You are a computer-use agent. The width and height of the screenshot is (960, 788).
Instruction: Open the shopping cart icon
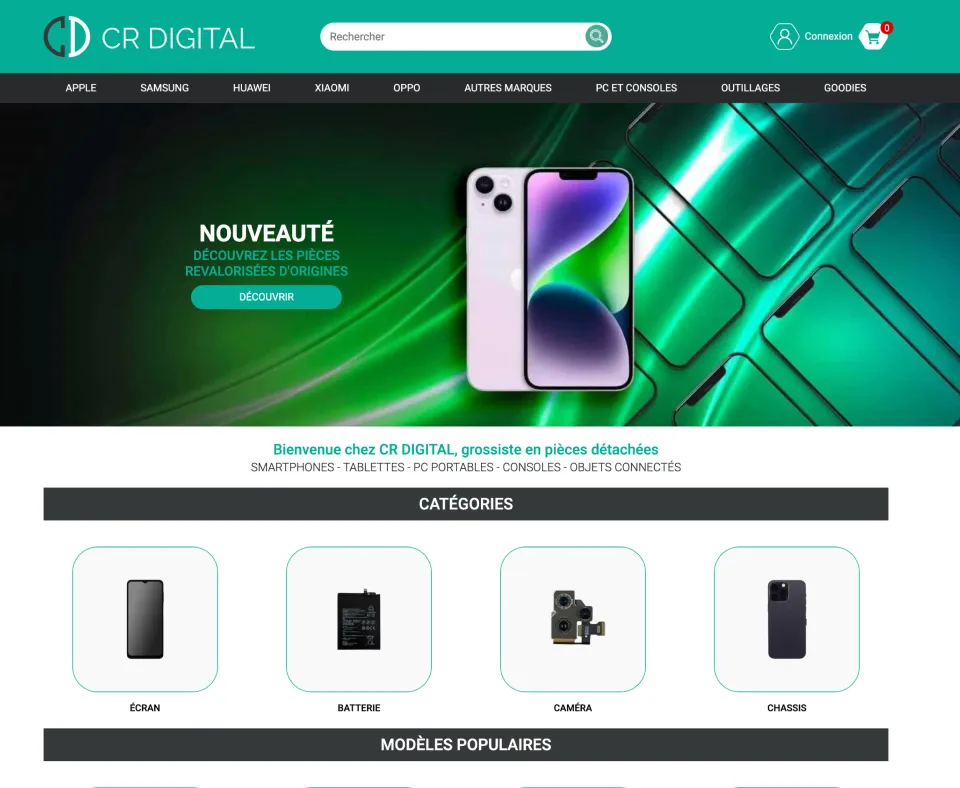click(x=874, y=37)
